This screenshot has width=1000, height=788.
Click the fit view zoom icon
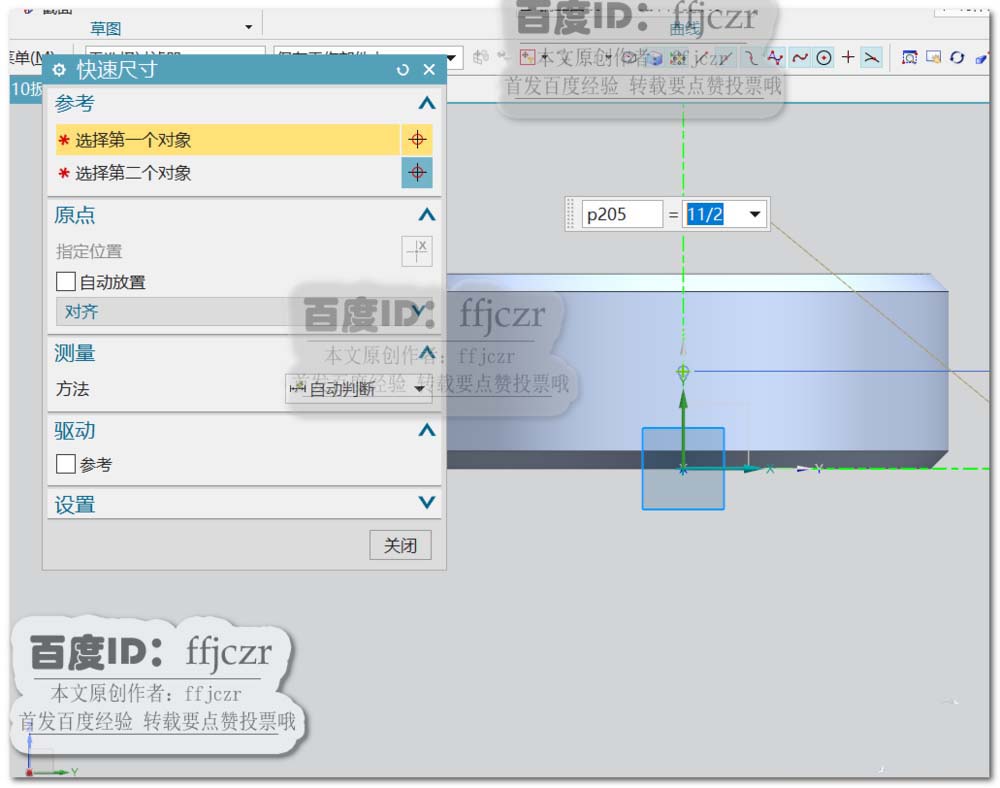tap(909, 58)
